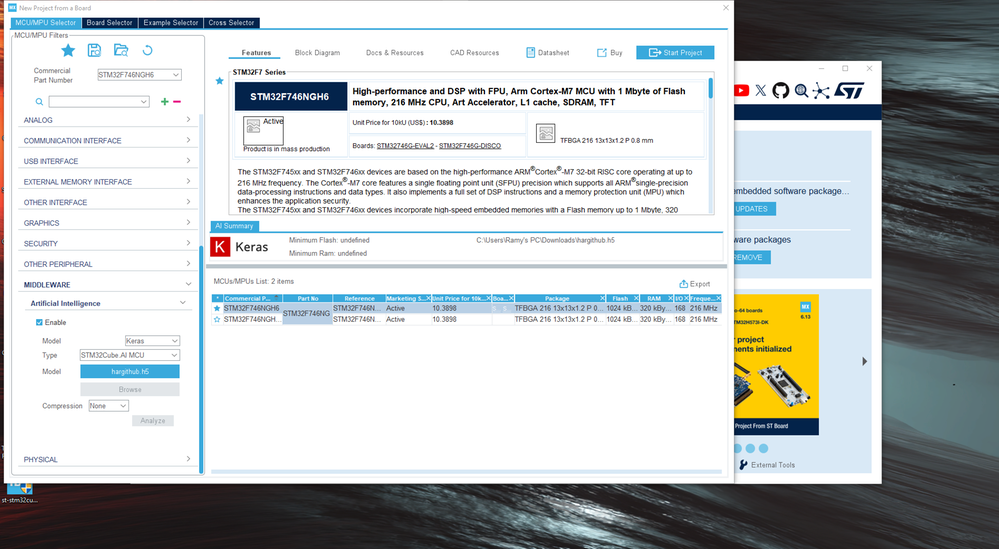
Task: Click the reset filters circular-arrow icon
Action: (x=147, y=50)
